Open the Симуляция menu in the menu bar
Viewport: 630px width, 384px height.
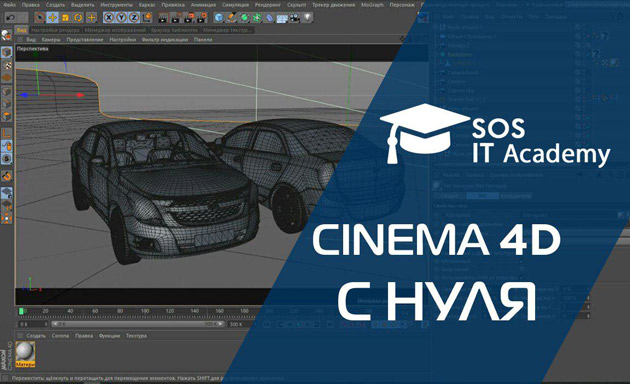235,5
